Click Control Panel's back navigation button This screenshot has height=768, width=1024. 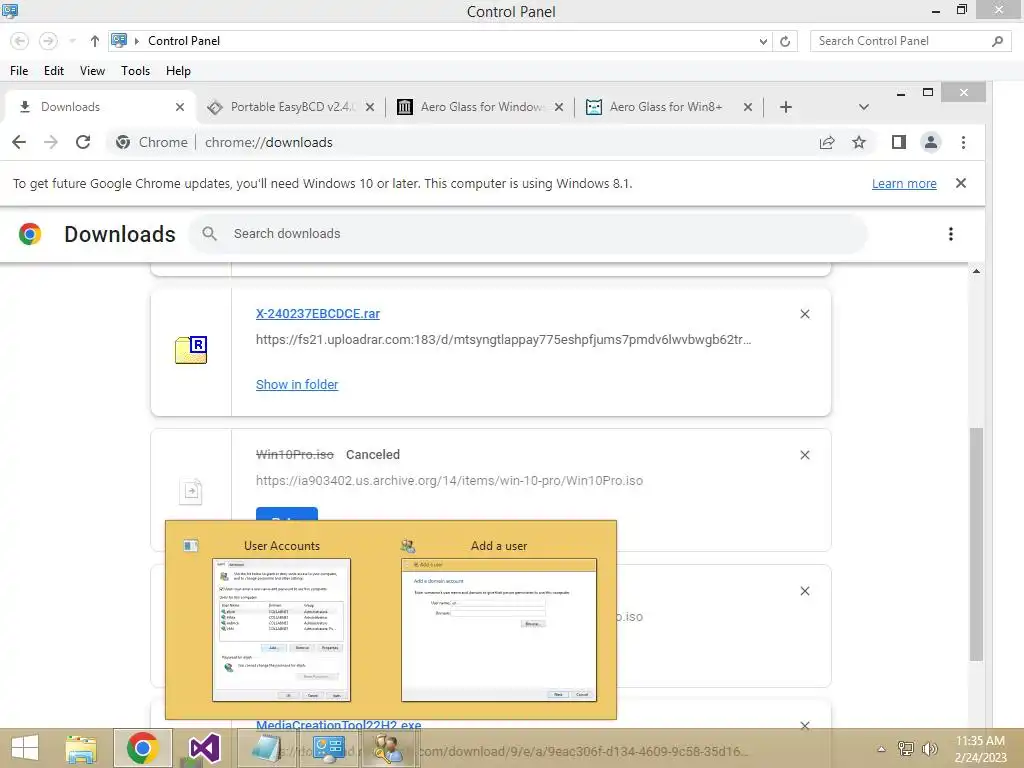(20, 41)
